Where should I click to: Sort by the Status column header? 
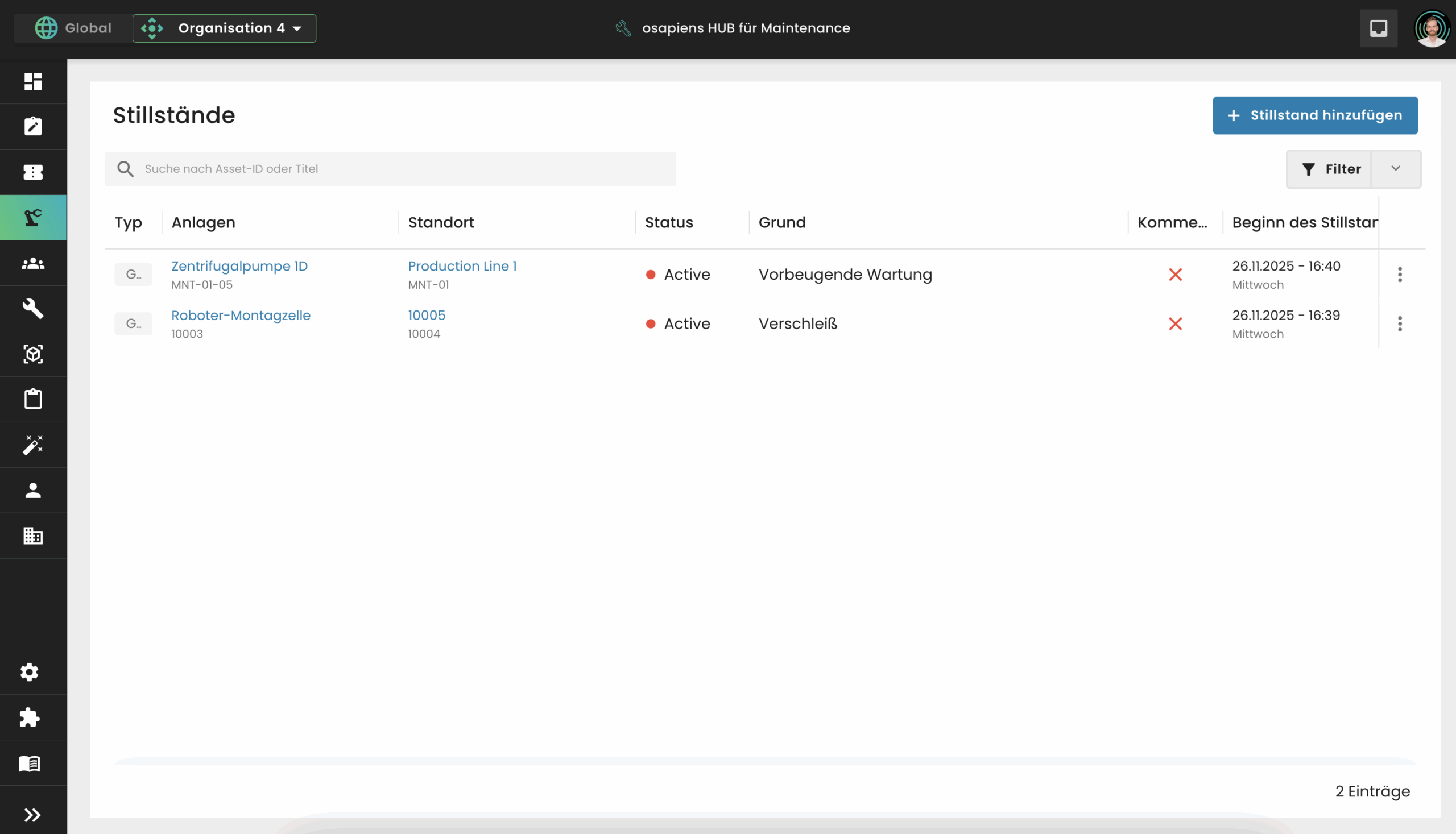[669, 222]
